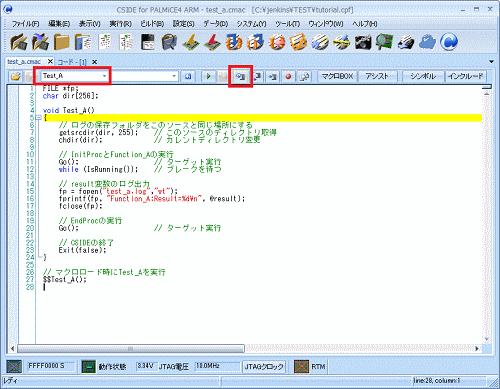Open the tab list arrow at right
Viewport: 500px width, 389px height.
pos(491,62)
